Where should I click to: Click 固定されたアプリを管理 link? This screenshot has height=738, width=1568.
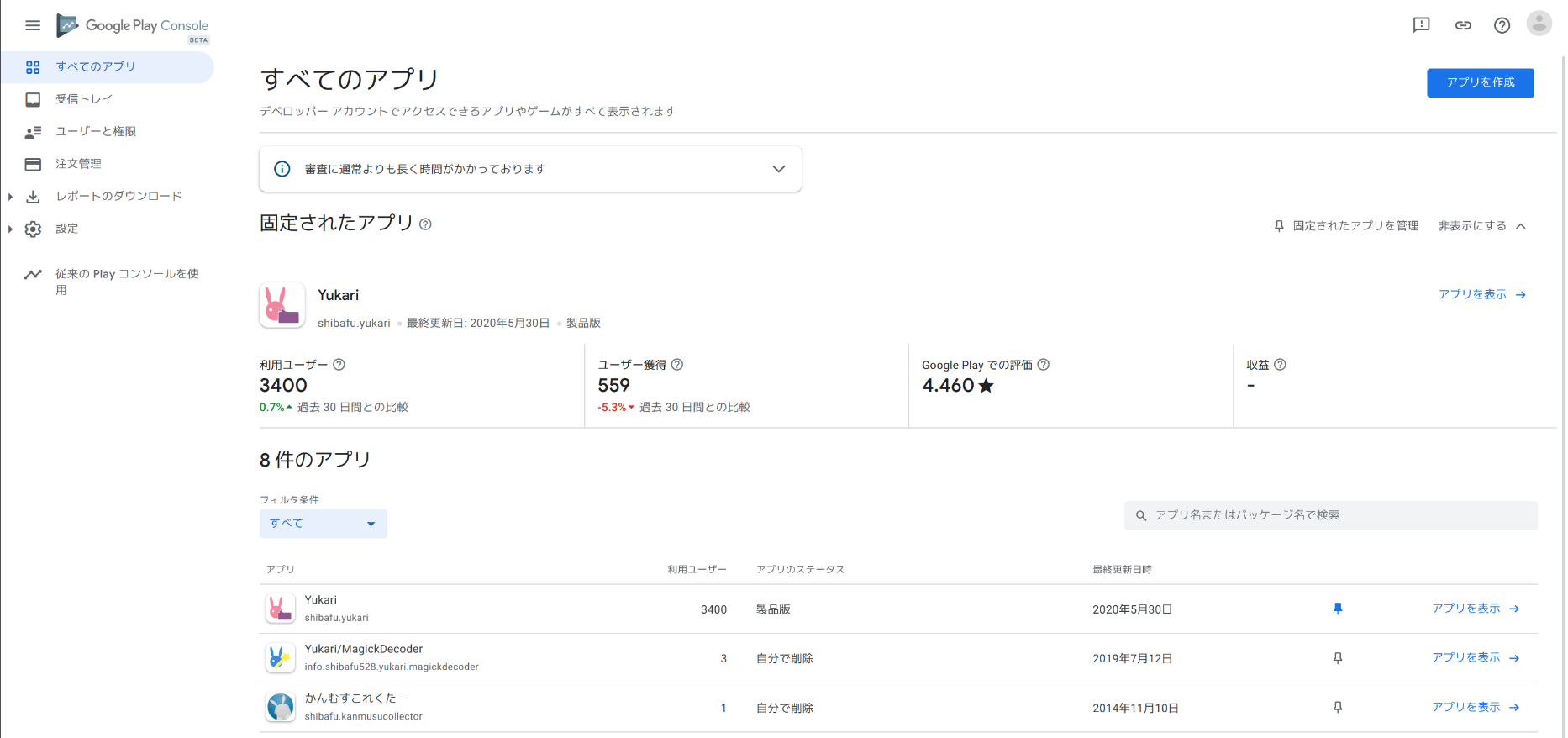[1346, 226]
